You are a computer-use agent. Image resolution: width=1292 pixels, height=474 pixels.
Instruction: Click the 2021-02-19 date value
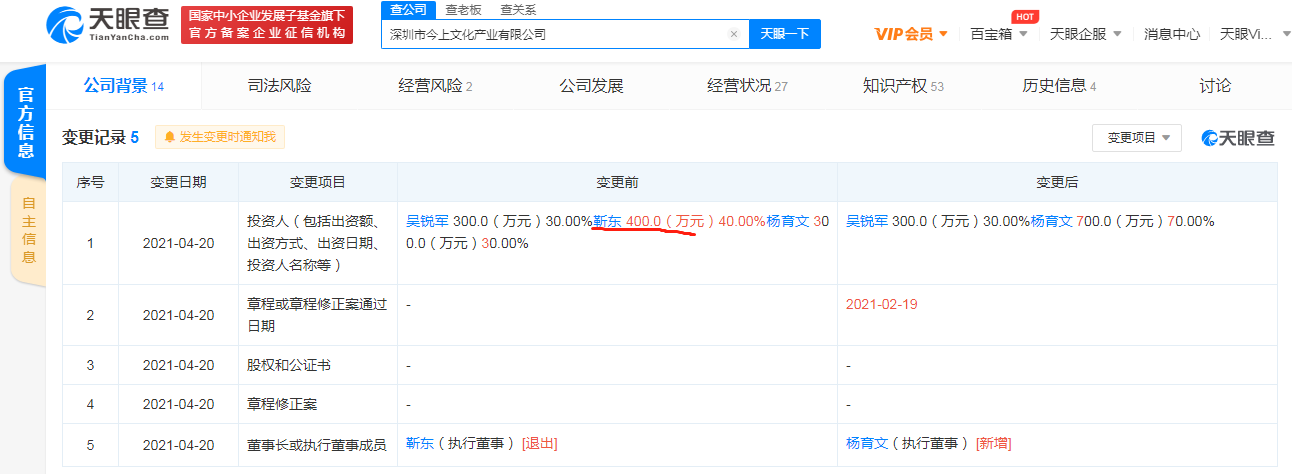click(x=881, y=304)
